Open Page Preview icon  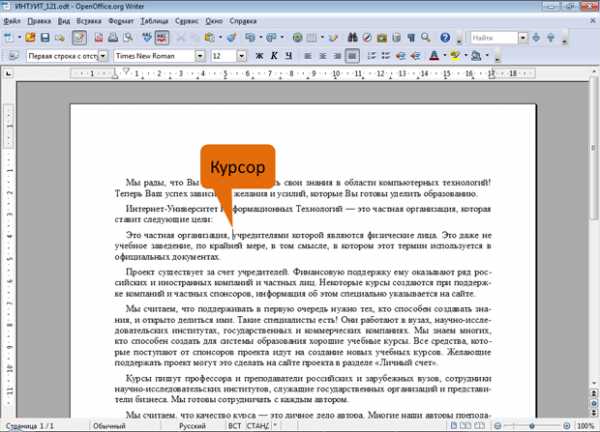click(128, 37)
